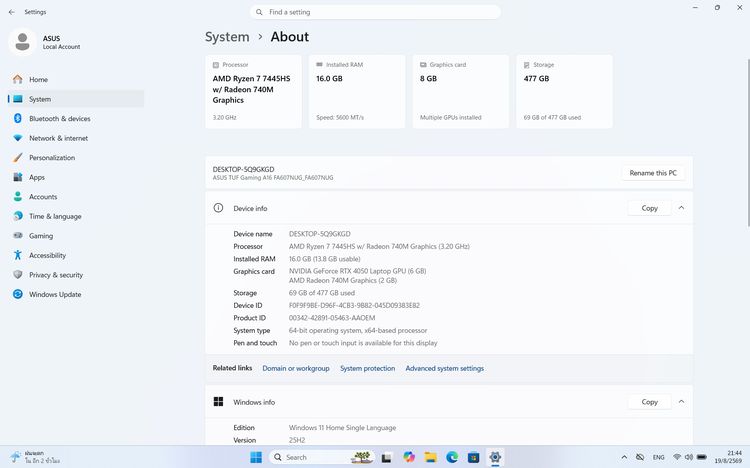
Task: Open Domain or workgroup link
Action: pos(296,368)
